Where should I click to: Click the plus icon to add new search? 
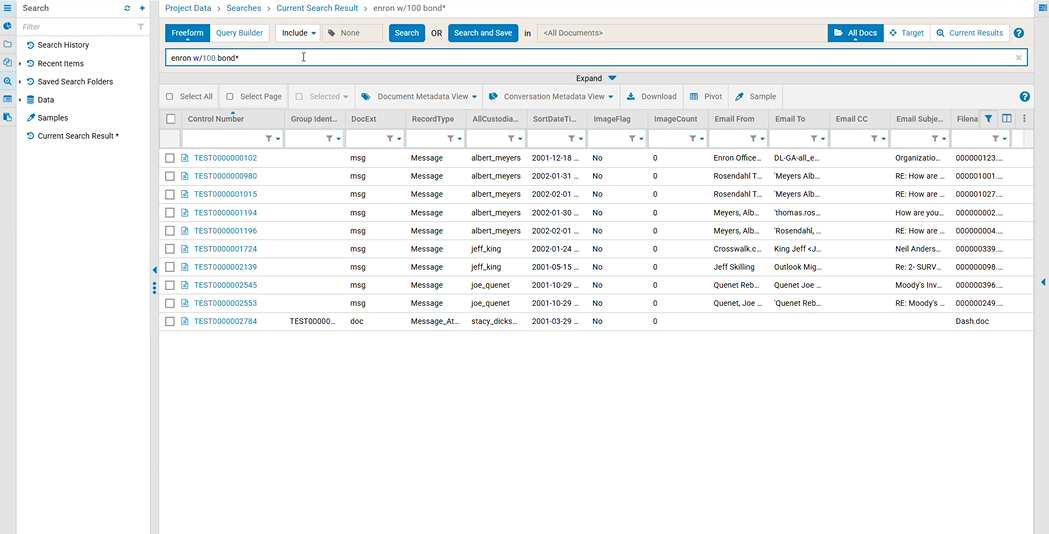(x=142, y=8)
